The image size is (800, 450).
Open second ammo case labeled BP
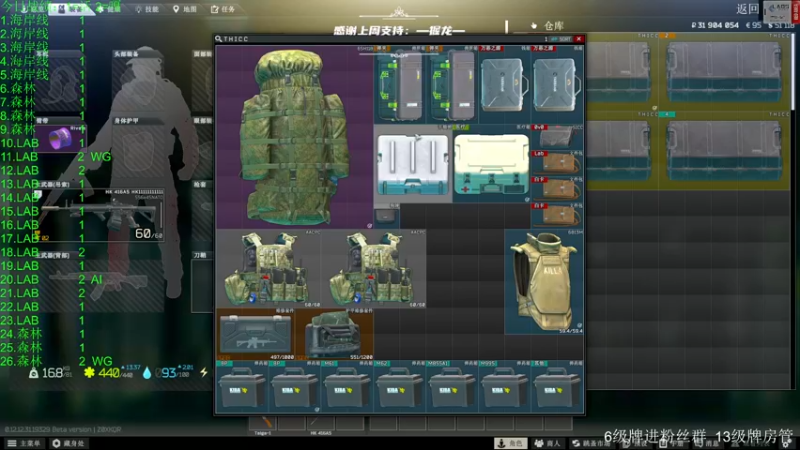point(295,387)
